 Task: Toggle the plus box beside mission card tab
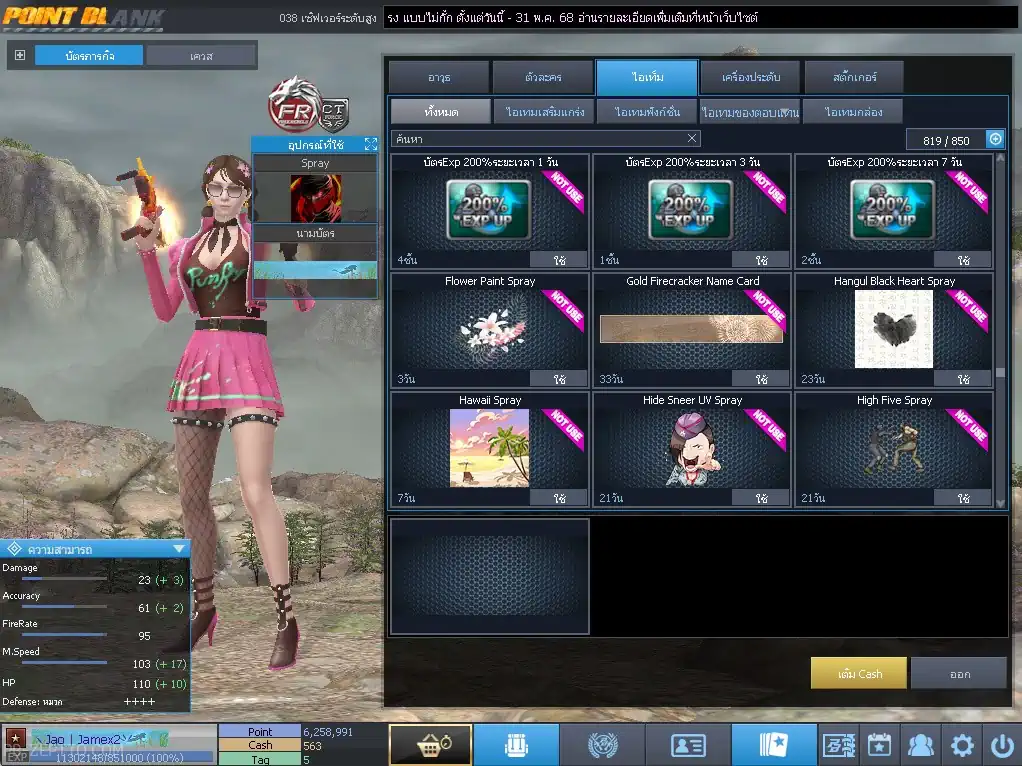click(20, 55)
